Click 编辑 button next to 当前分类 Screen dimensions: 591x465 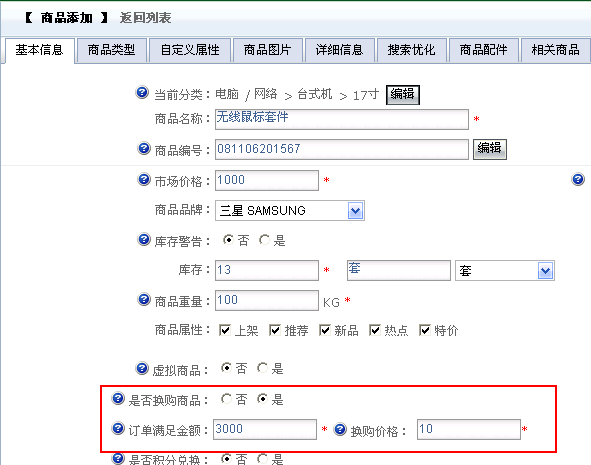pos(403,94)
